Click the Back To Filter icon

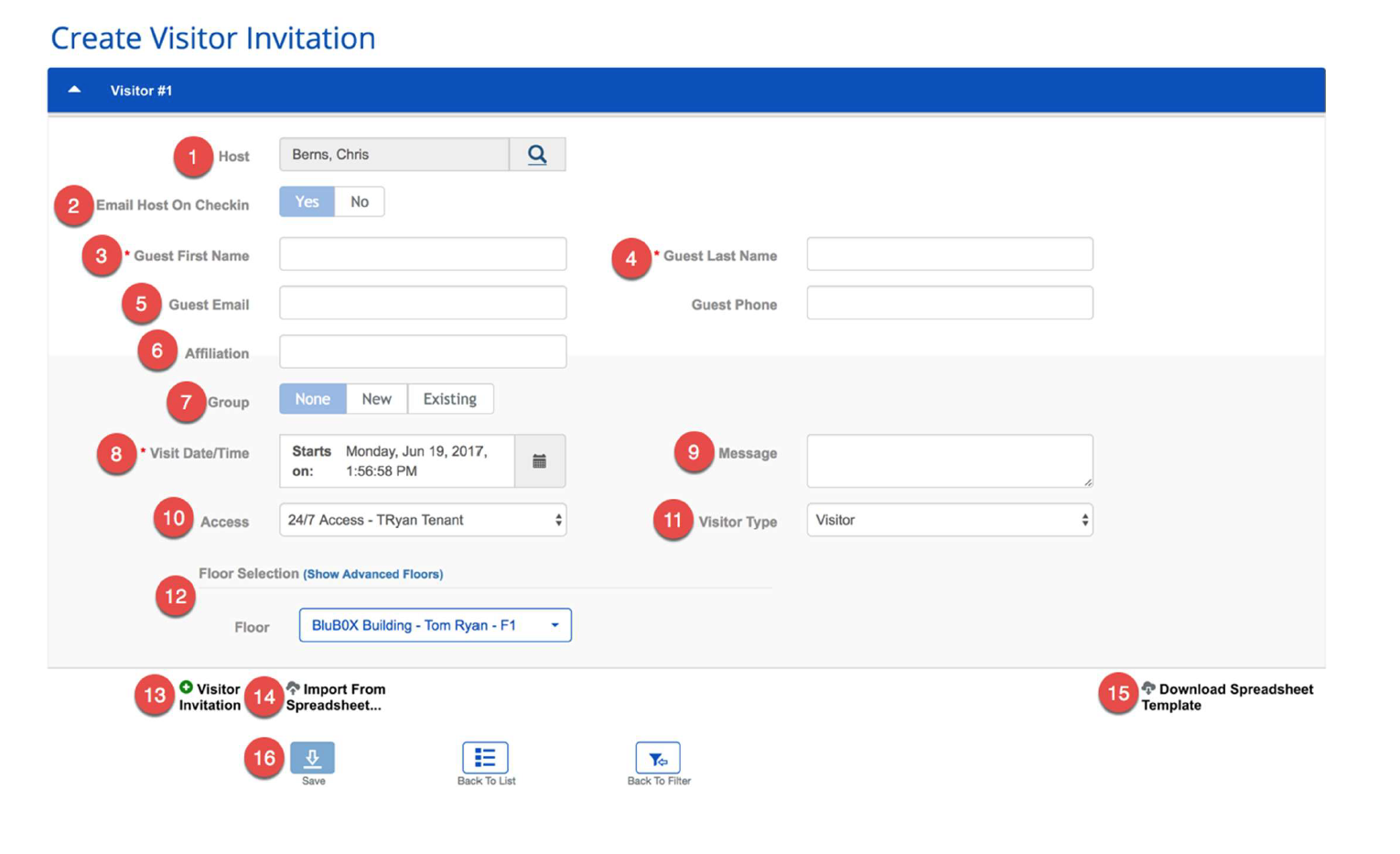658,758
